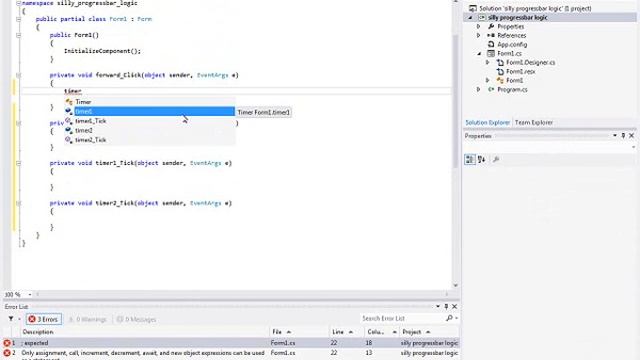Open the Properties object selector combo box
This screenshot has width=640, height=360.
[549, 147]
